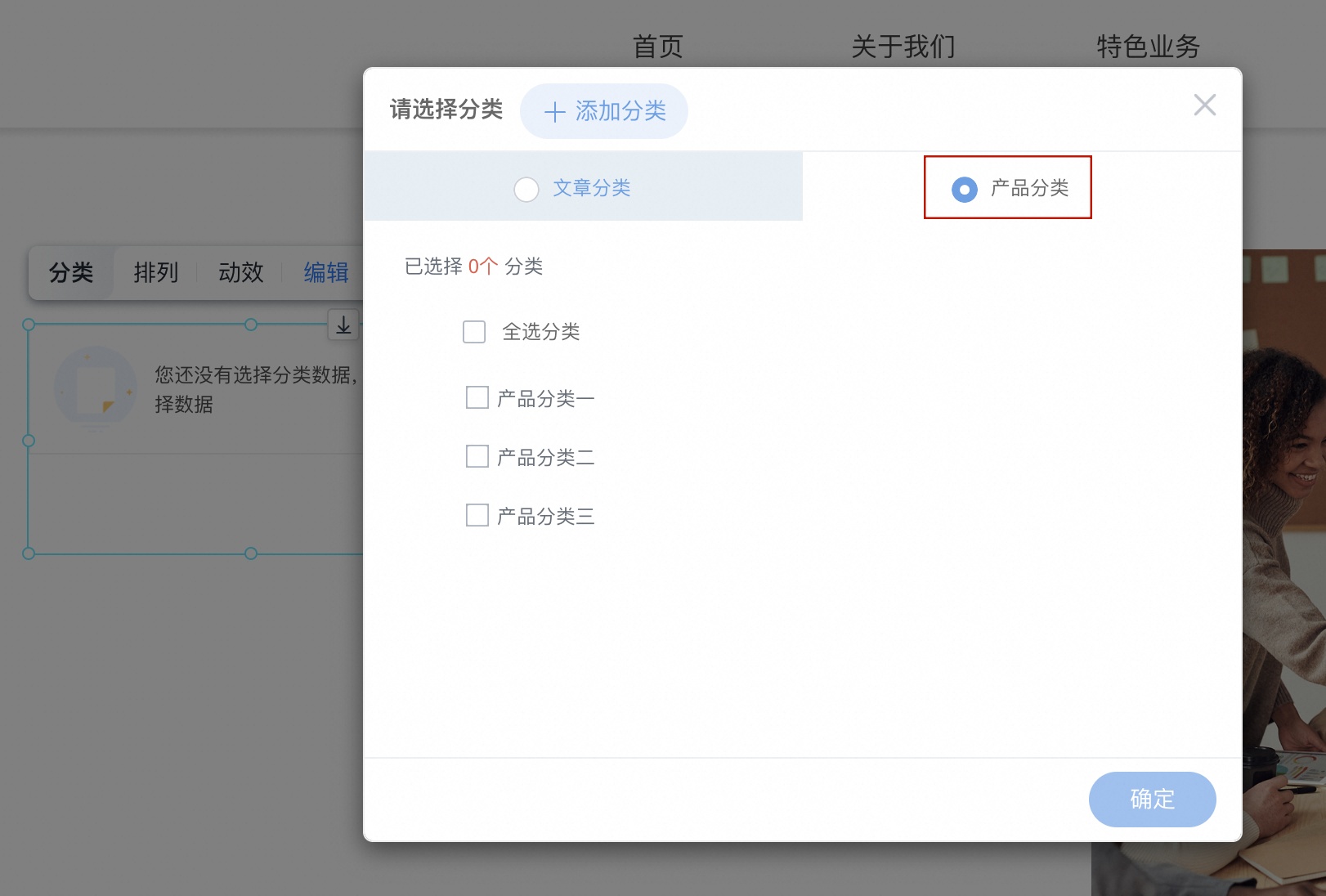Click the 动效 option in the toolbar
This screenshot has height=896, width=1326.
point(240,273)
